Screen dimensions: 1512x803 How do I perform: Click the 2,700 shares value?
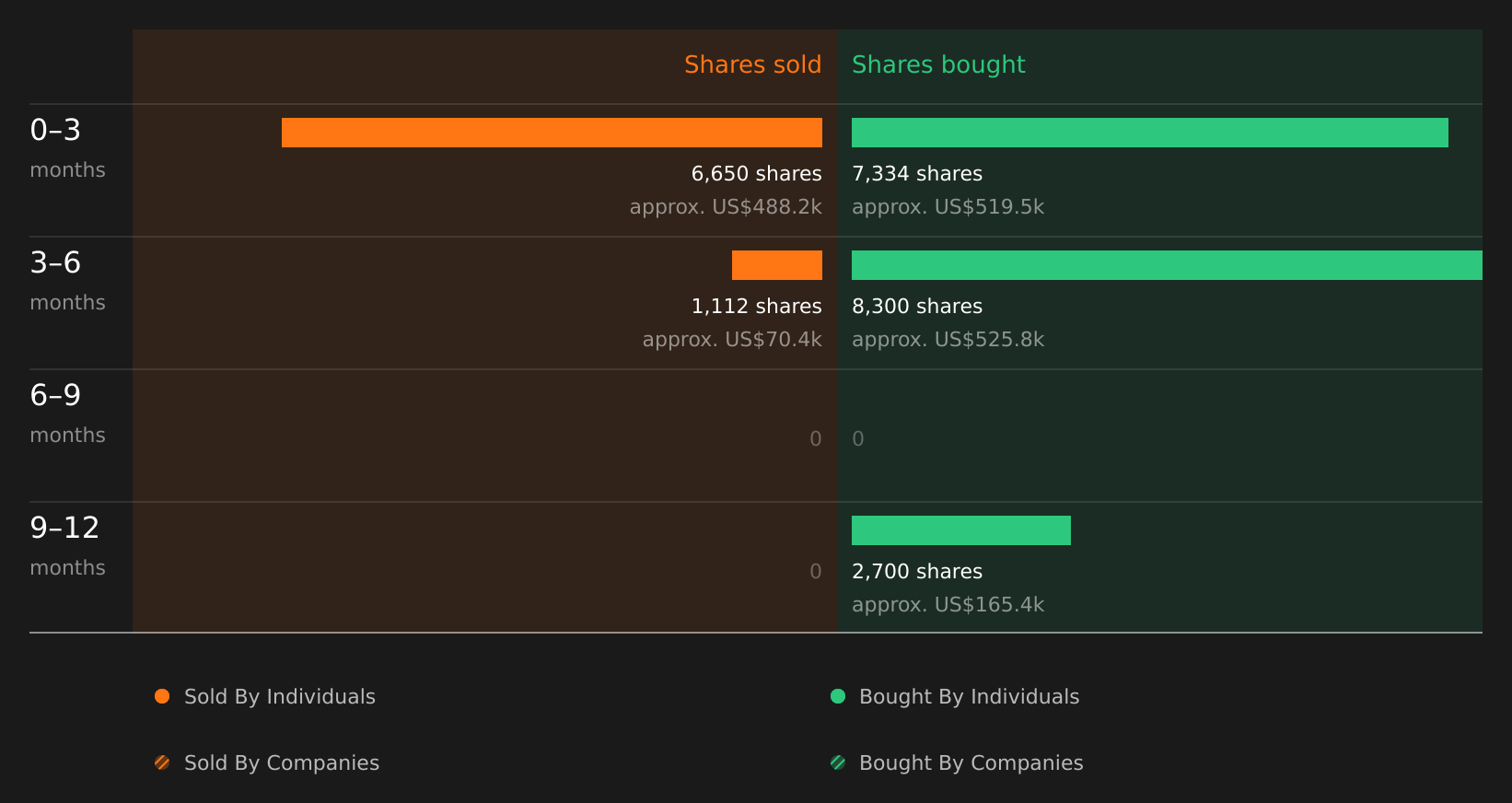coord(917,572)
